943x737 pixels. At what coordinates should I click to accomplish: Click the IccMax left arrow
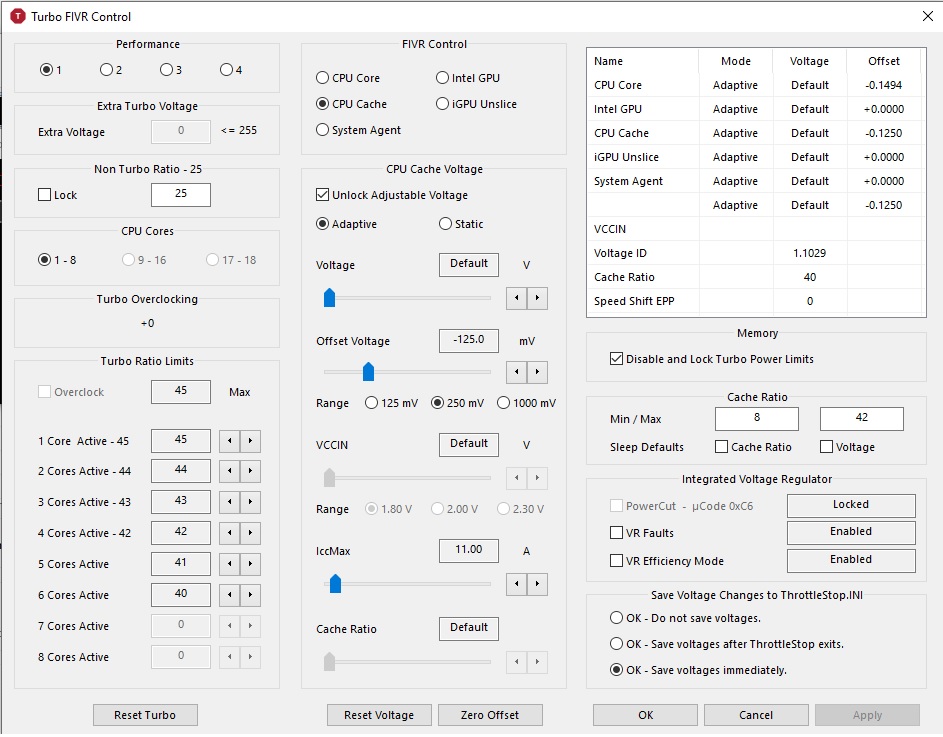click(x=517, y=584)
